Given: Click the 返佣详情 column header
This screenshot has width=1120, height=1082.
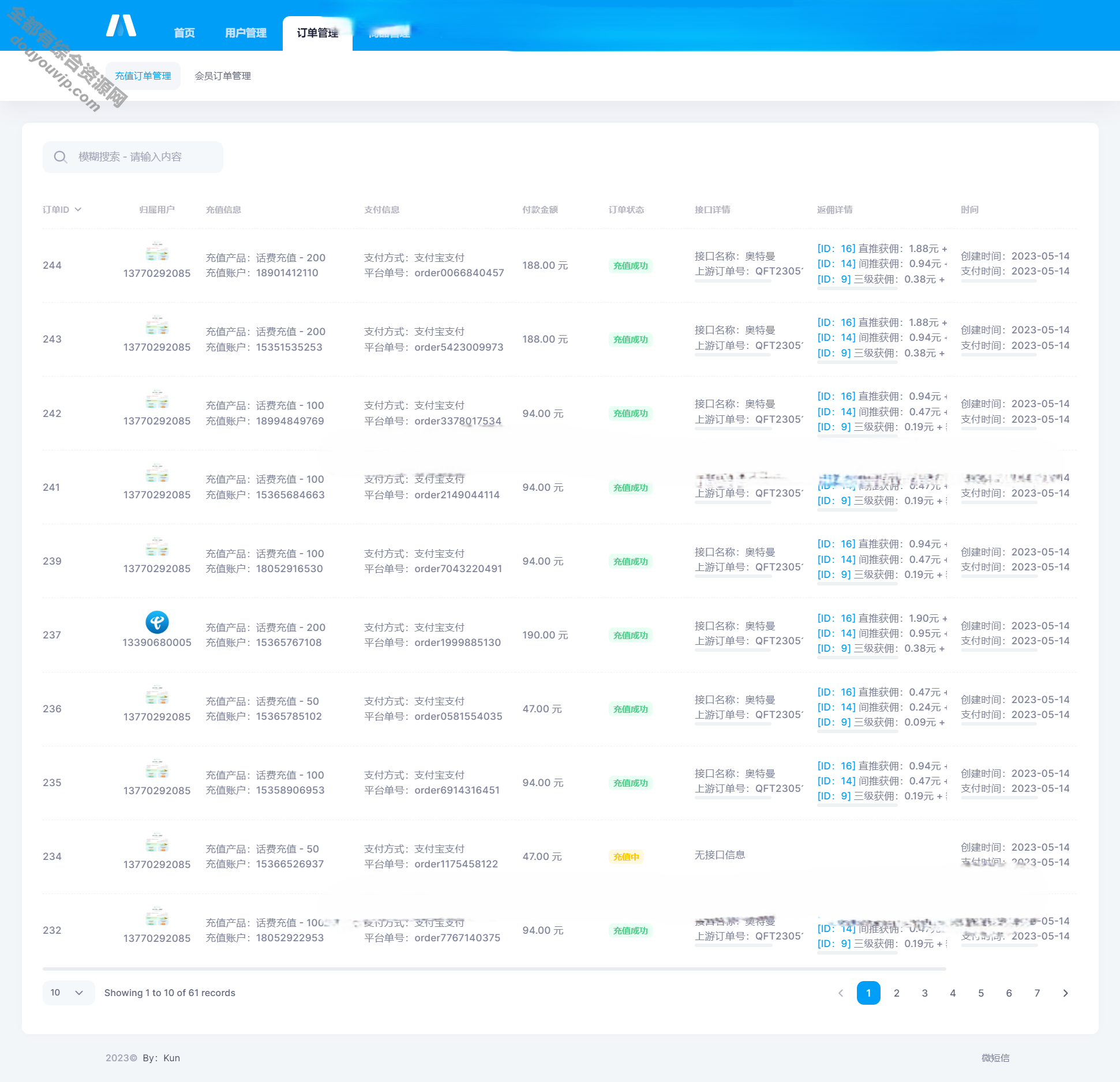Looking at the screenshot, I should pyautogui.click(x=834, y=209).
